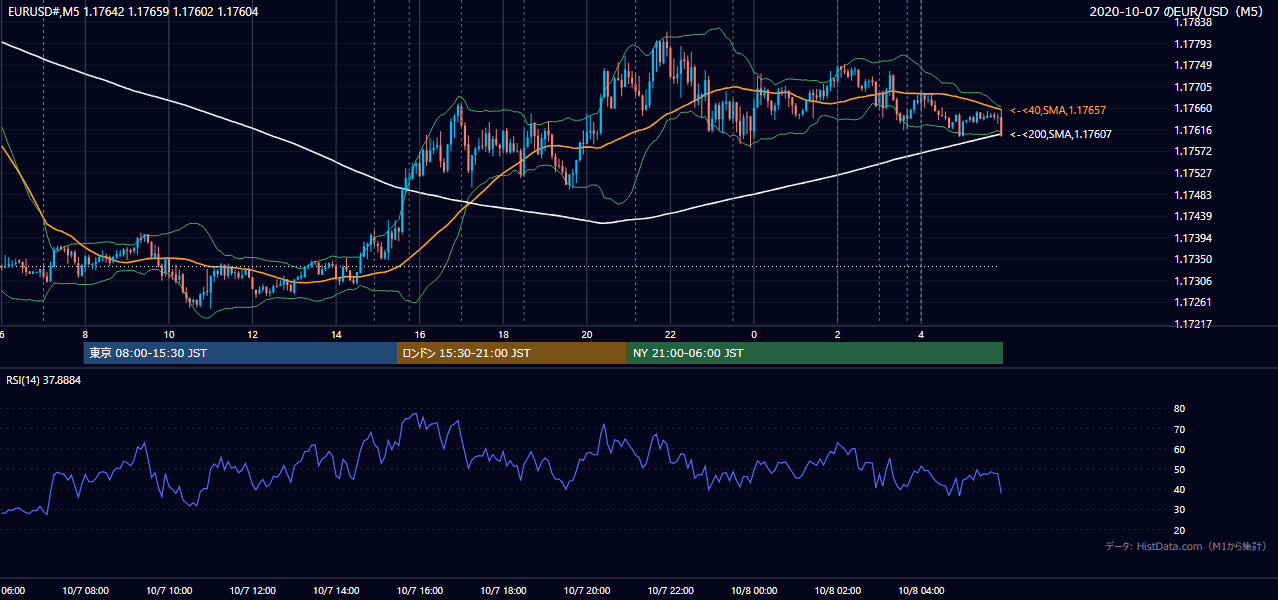This screenshot has width=1278, height=600.
Task: Click the 1.17838 price axis label
Action: point(1193,22)
